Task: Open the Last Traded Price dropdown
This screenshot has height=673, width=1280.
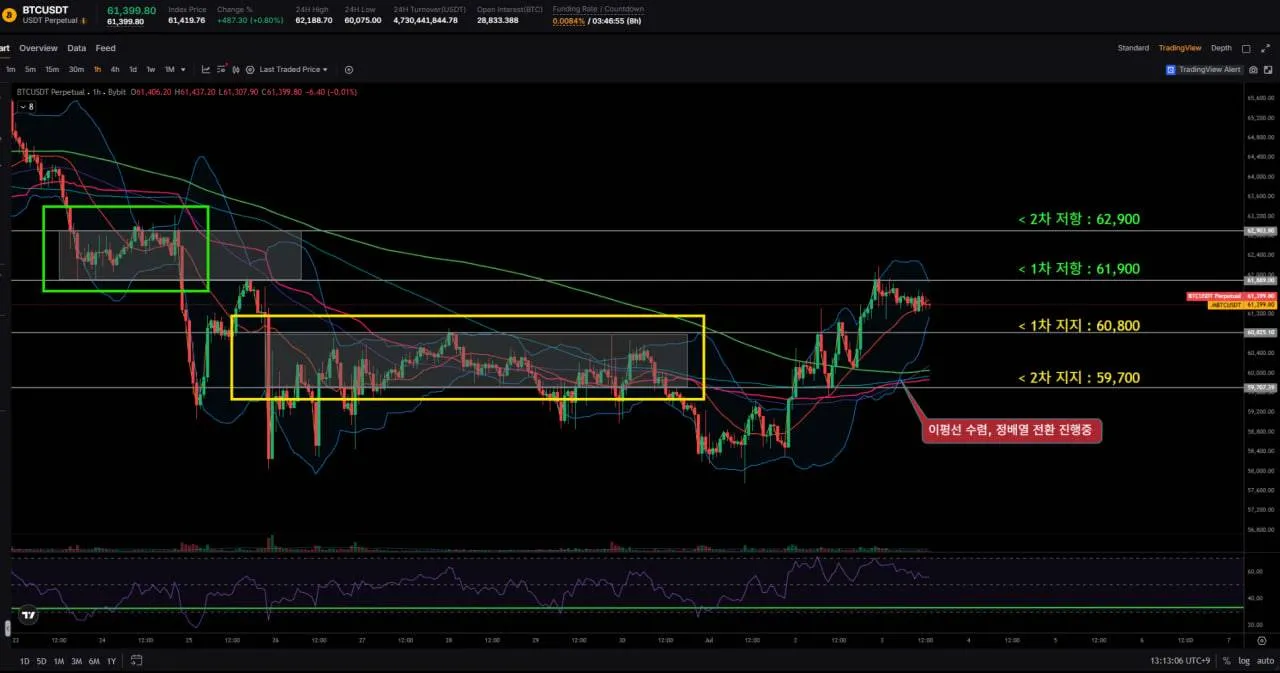Action: (x=293, y=70)
